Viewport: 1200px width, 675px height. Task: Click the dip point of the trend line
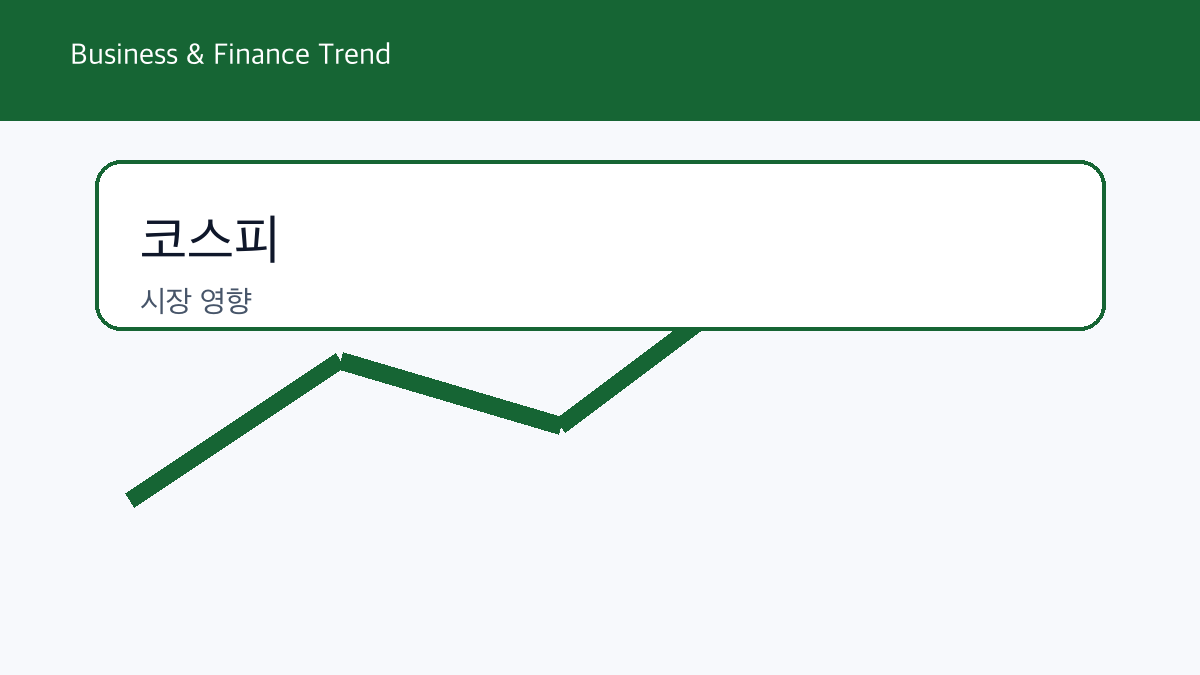click(x=562, y=425)
